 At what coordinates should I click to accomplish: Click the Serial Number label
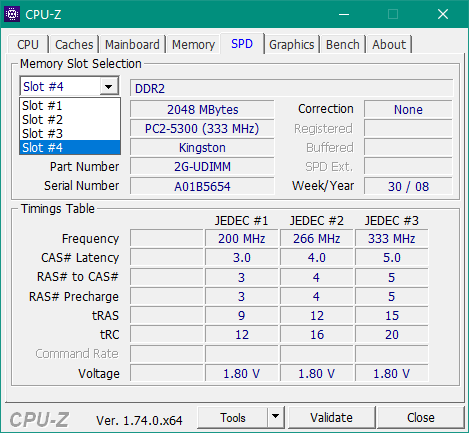coord(81,186)
